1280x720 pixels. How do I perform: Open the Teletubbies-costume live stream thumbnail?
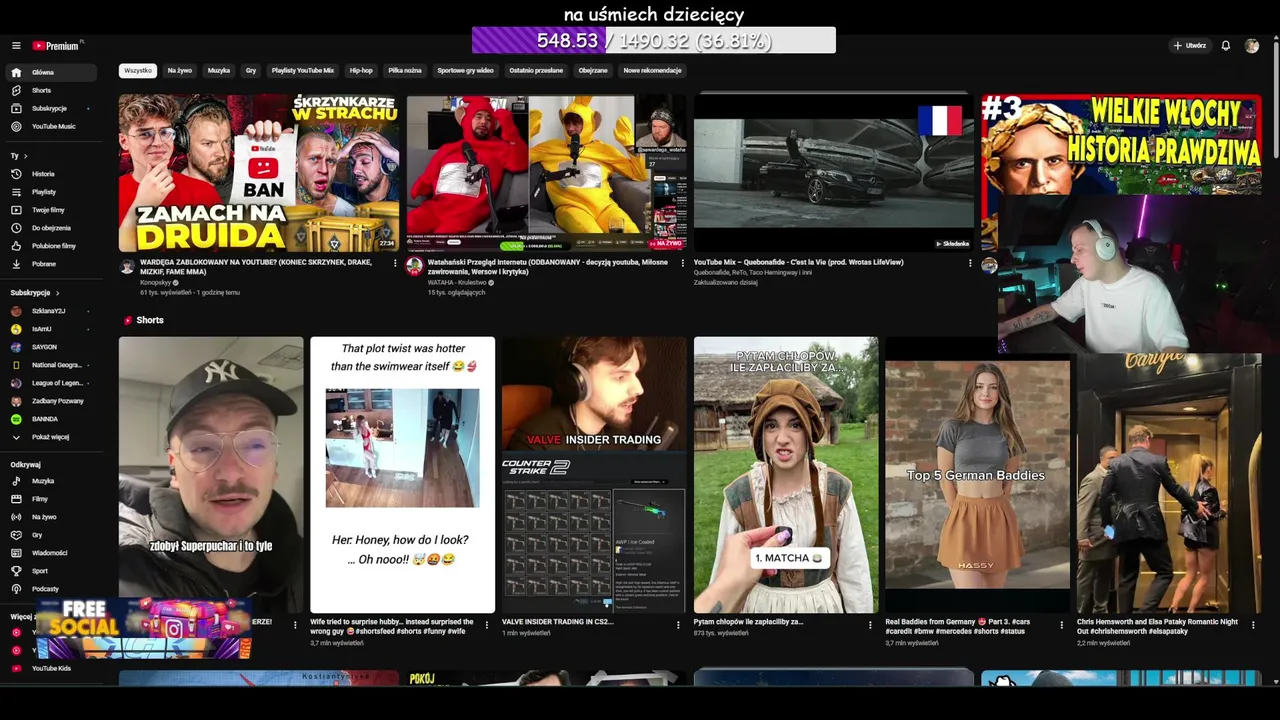pyautogui.click(x=546, y=173)
